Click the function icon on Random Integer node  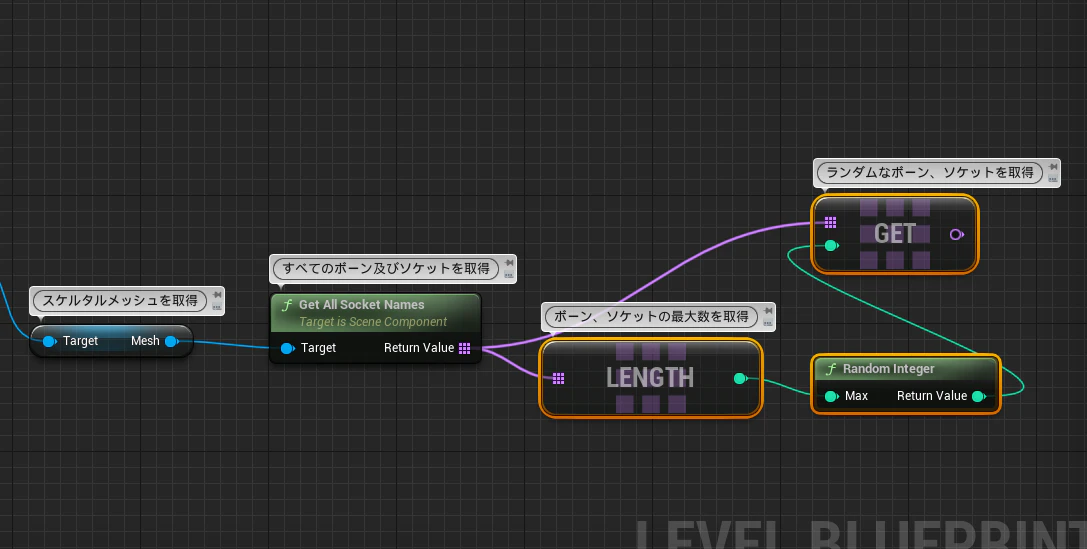pos(831,369)
